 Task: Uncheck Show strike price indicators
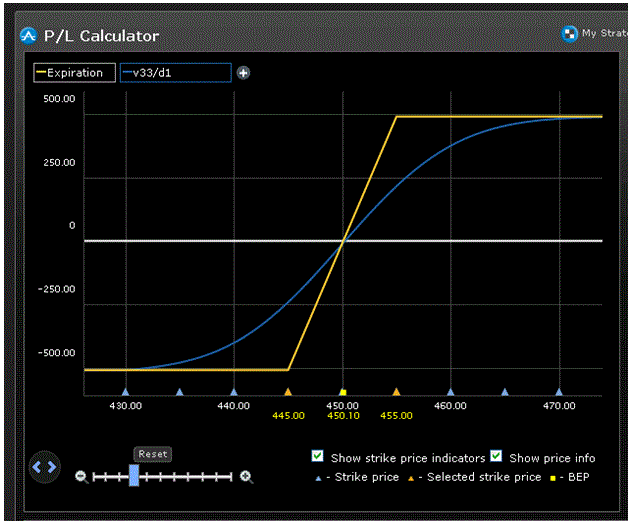317,456
